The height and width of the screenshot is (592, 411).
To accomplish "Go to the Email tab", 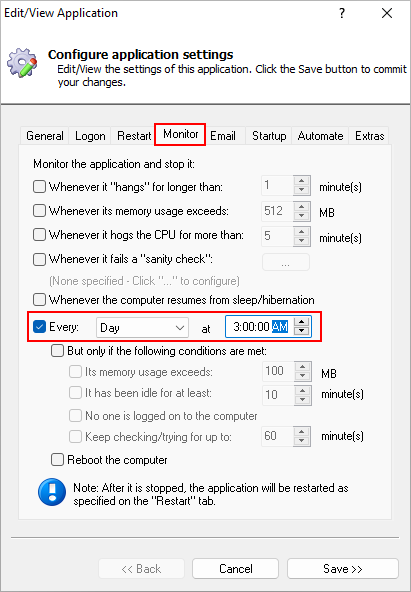I will coord(223,136).
